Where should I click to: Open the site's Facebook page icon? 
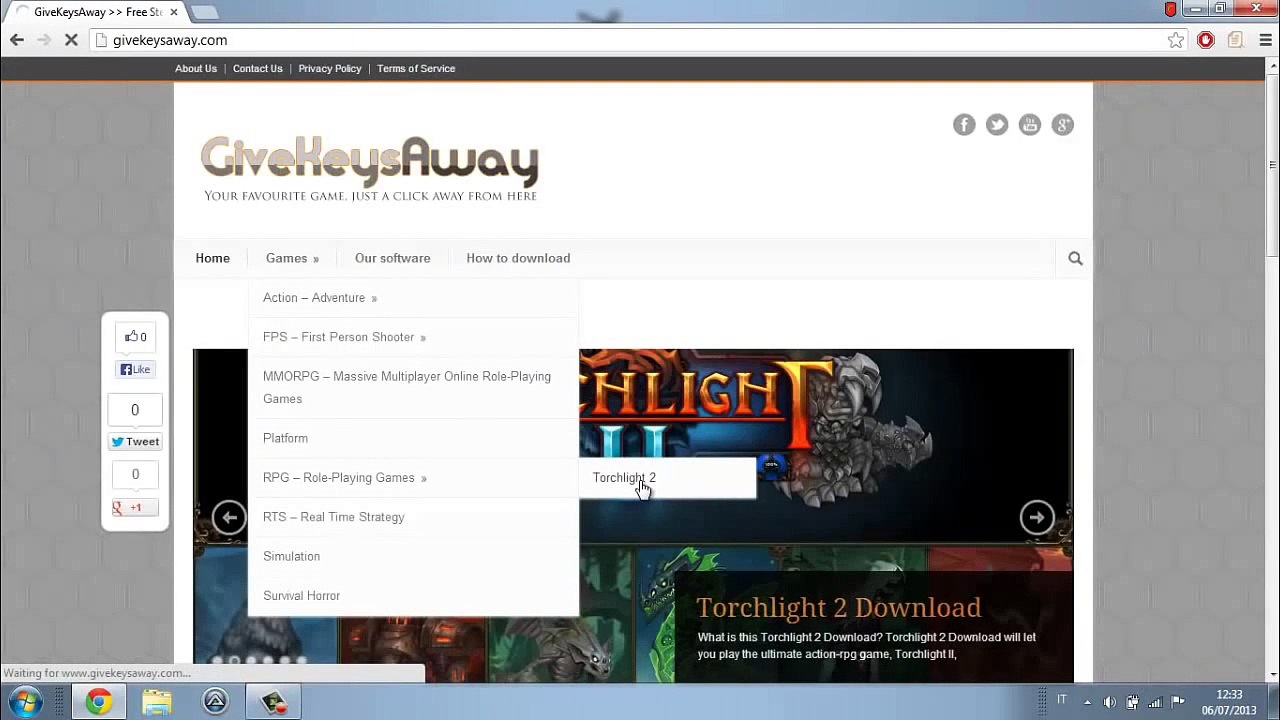[964, 124]
